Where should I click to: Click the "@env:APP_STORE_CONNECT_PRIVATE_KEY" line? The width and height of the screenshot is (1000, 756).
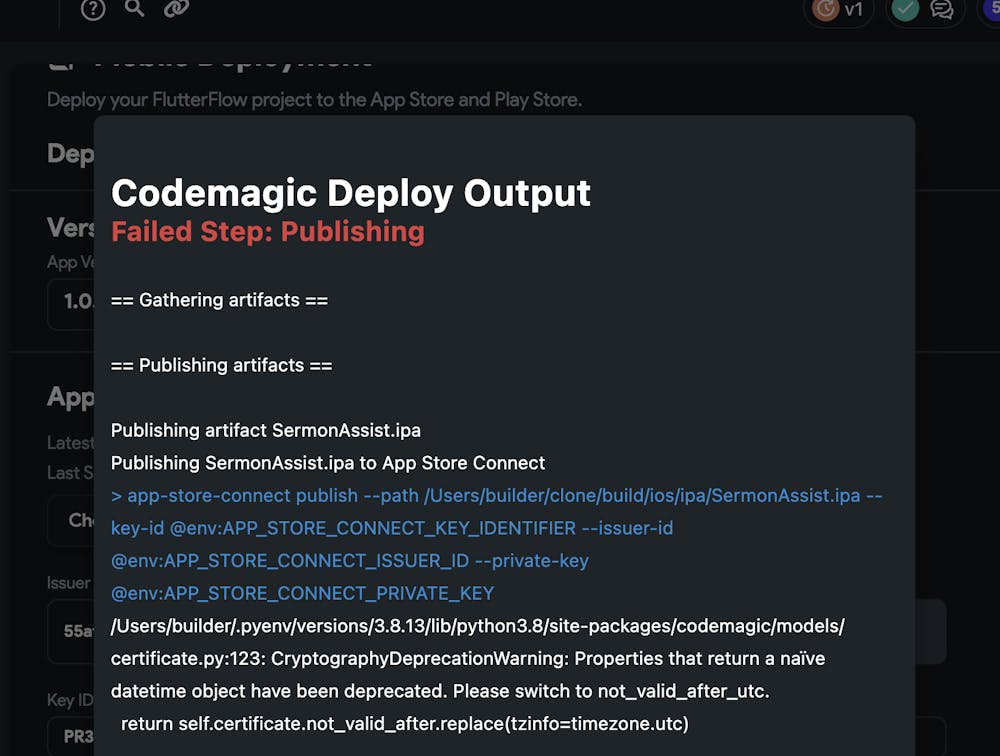click(x=302, y=593)
